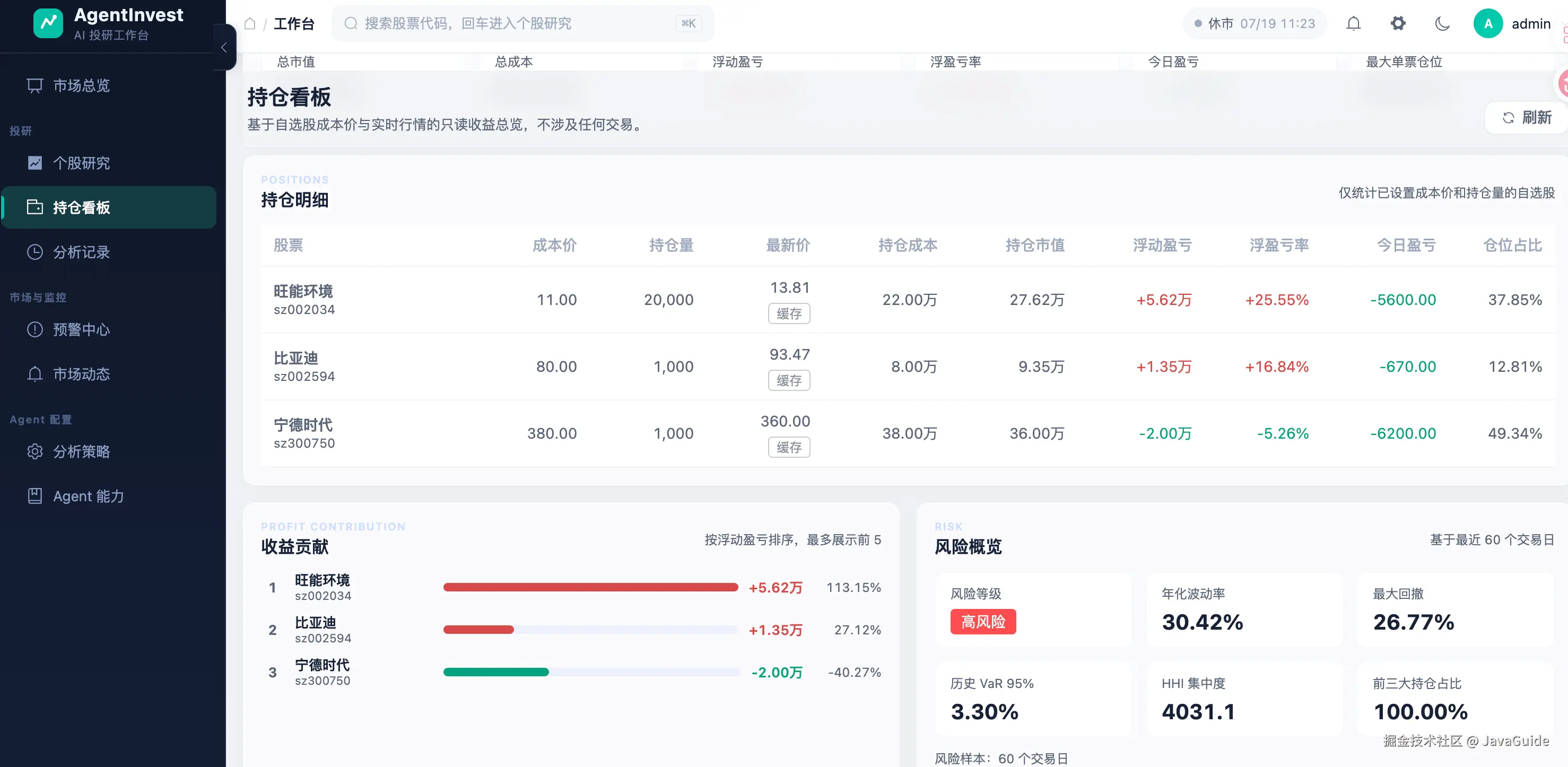The height and width of the screenshot is (767, 1568).
Task: Click +25.55% in the 旺能环境 row
Action: [x=1276, y=300]
